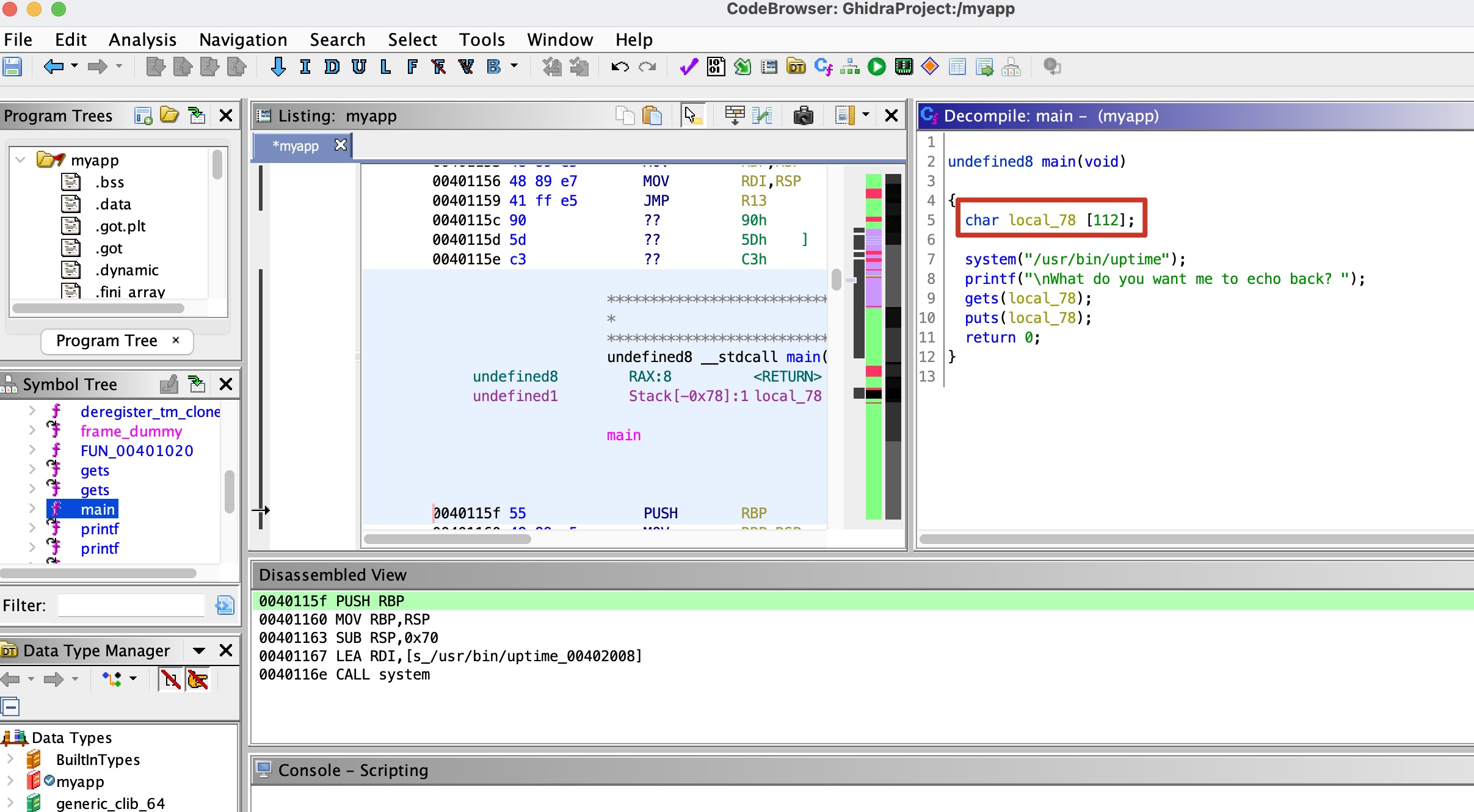Click the Save program toolbar icon

[12, 67]
